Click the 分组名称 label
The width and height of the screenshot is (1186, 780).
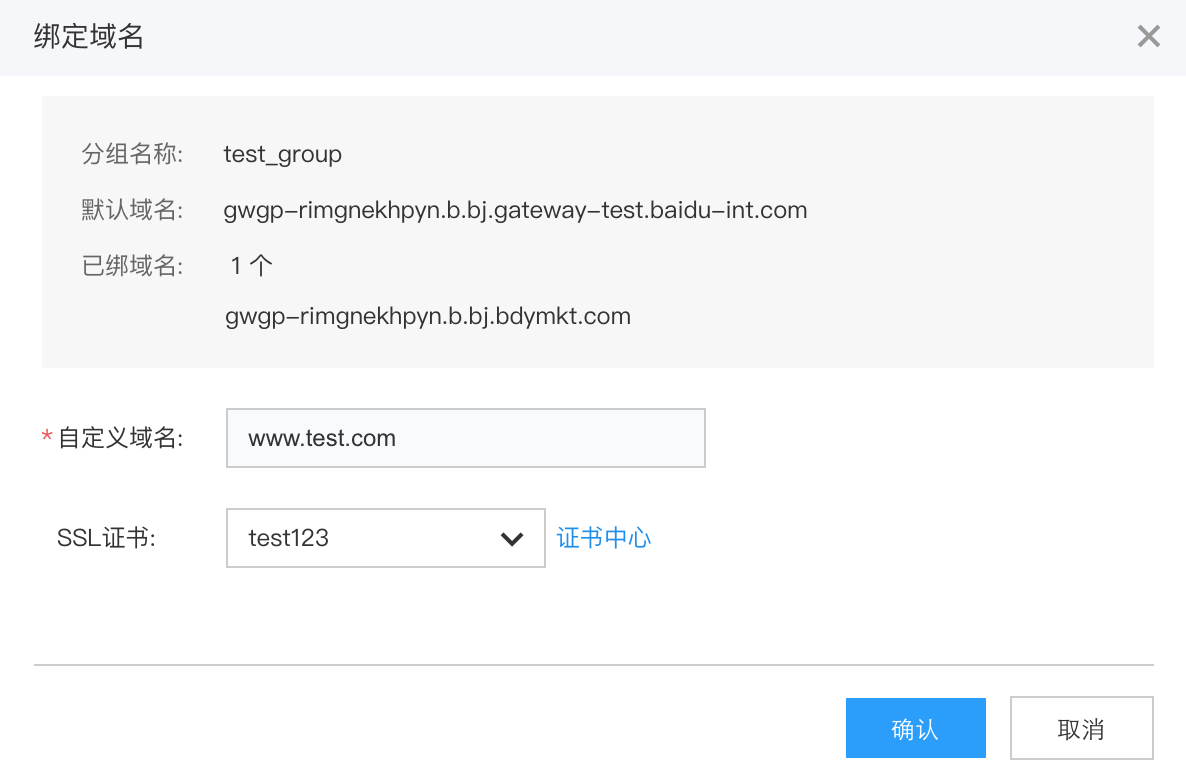[x=132, y=155]
